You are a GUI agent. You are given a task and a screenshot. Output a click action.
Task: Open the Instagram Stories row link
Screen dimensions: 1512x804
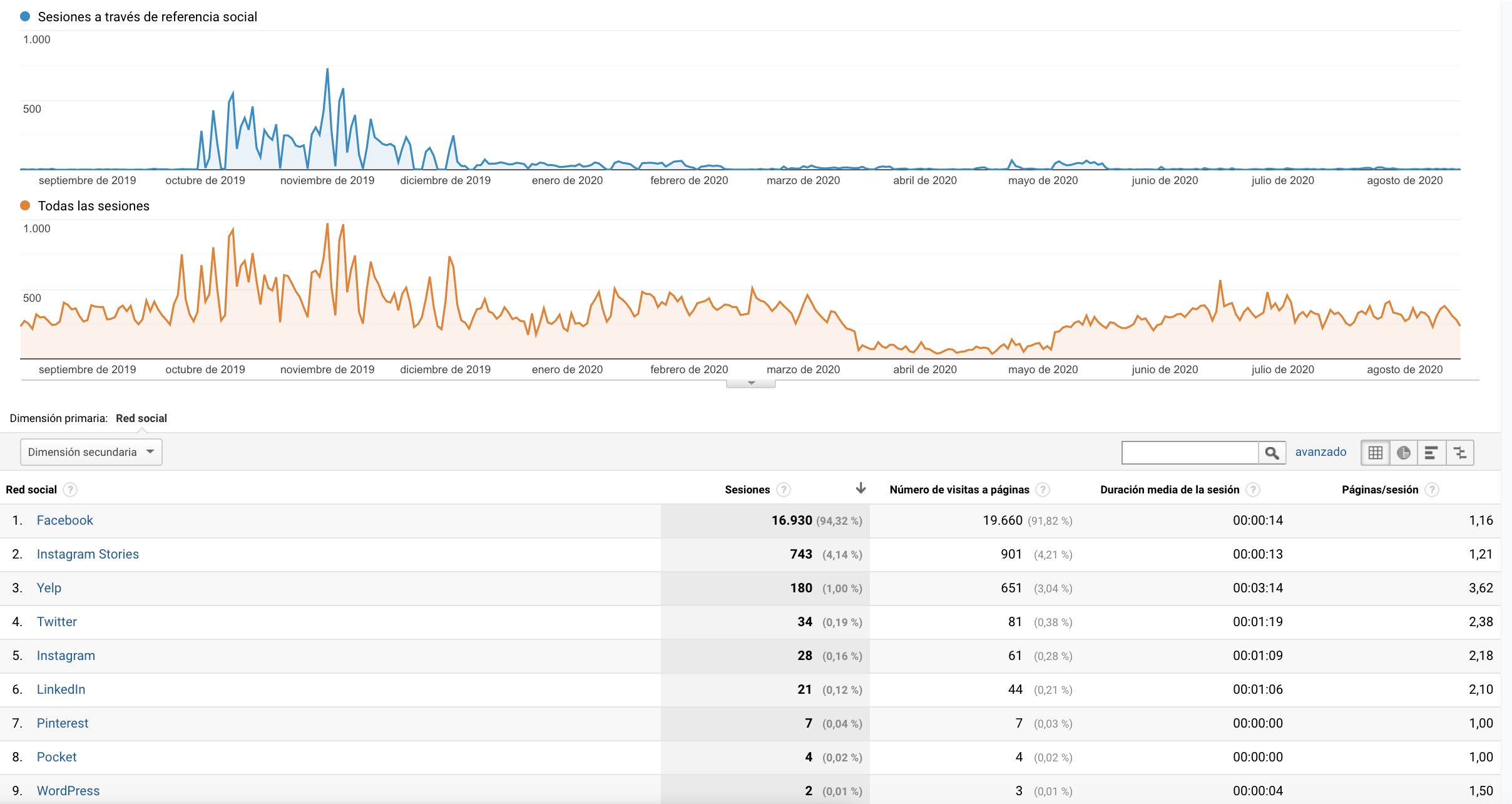pos(88,554)
